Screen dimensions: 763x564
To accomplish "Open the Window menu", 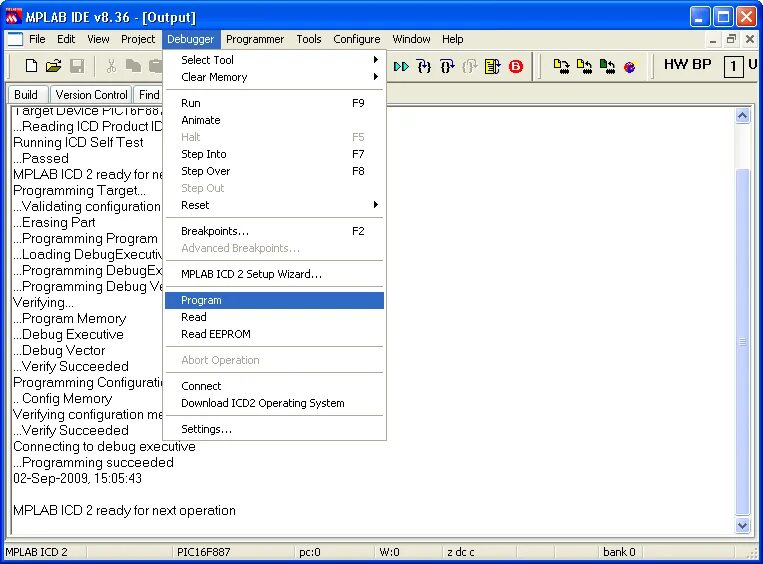I will coord(411,39).
